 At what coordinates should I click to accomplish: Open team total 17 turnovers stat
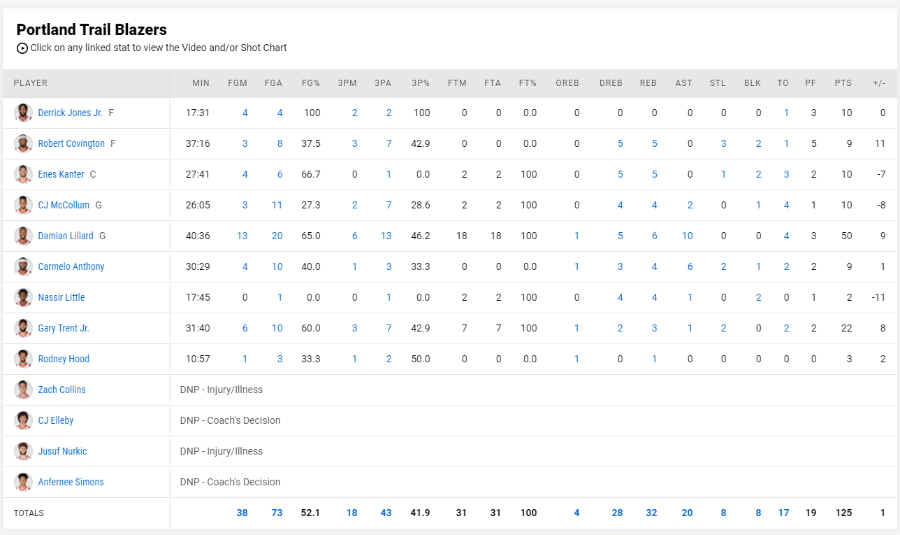click(783, 513)
